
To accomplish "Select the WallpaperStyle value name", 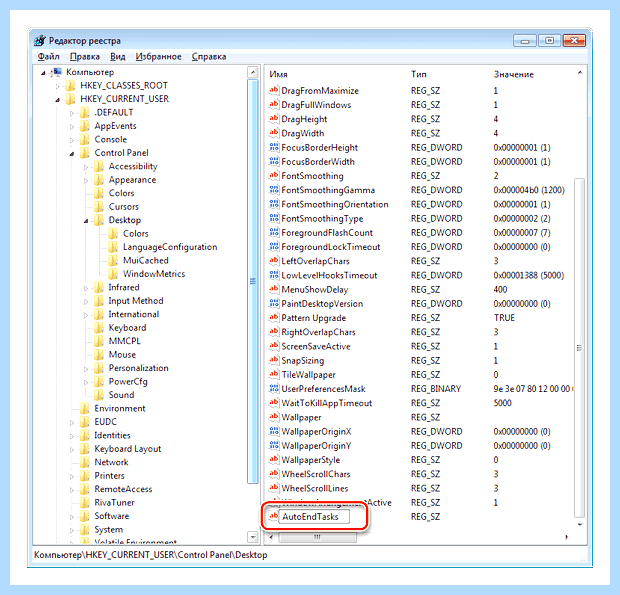I will [x=310, y=460].
